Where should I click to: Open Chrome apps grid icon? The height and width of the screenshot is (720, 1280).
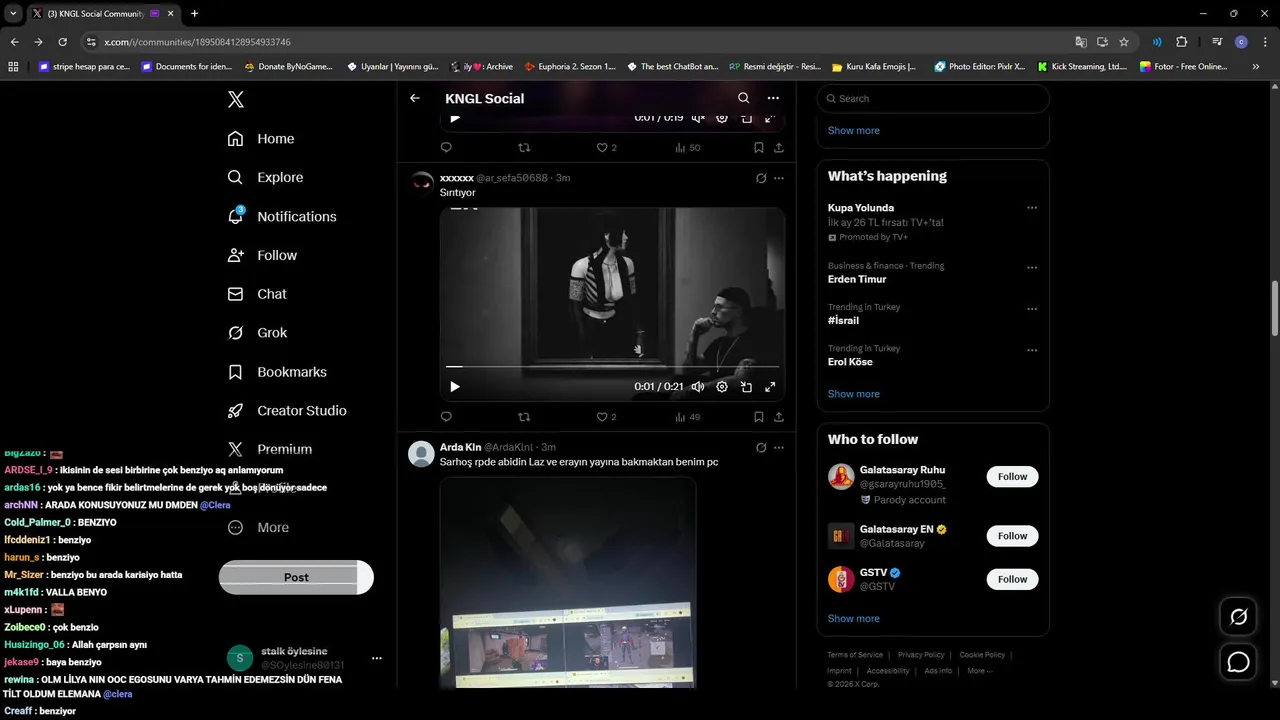(x=13, y=67)
